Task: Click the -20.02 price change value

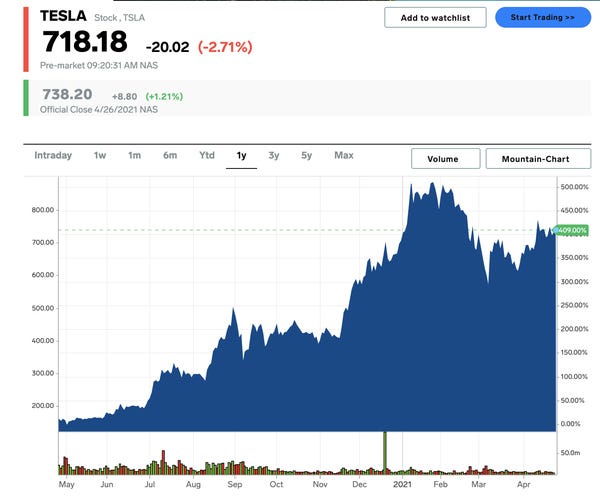Action: coord(167,47)
